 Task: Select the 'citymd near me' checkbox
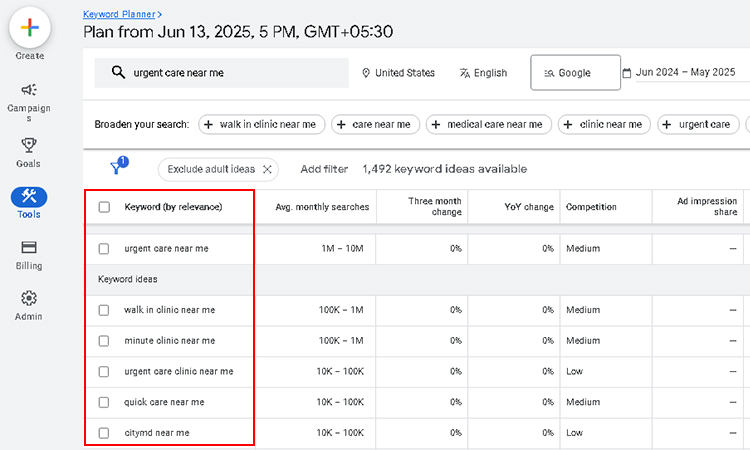pos(104,433)
